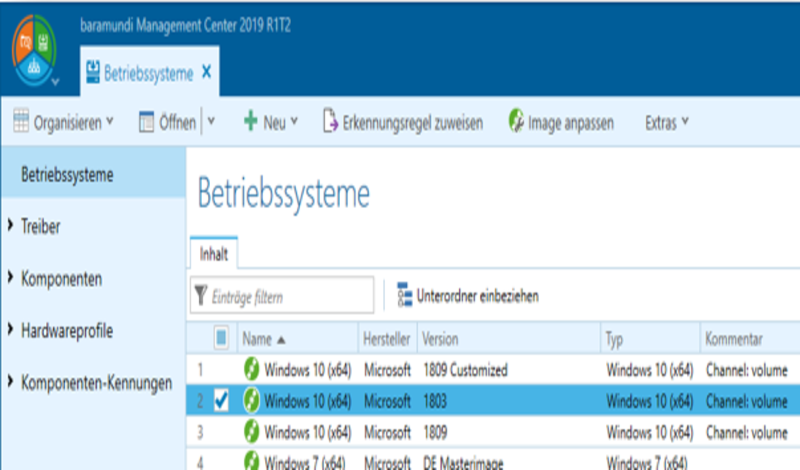Sort by the Hersteller column
The image size is (800, 470).
pyautogui.click(x=386, y=339)
